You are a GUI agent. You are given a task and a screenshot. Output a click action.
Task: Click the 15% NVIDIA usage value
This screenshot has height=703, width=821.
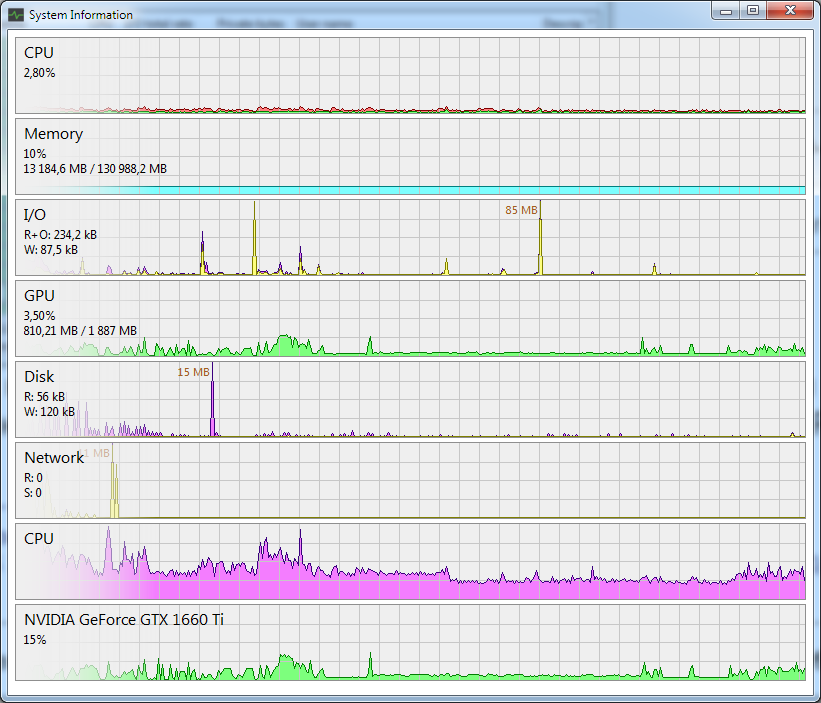coord(35,640)
